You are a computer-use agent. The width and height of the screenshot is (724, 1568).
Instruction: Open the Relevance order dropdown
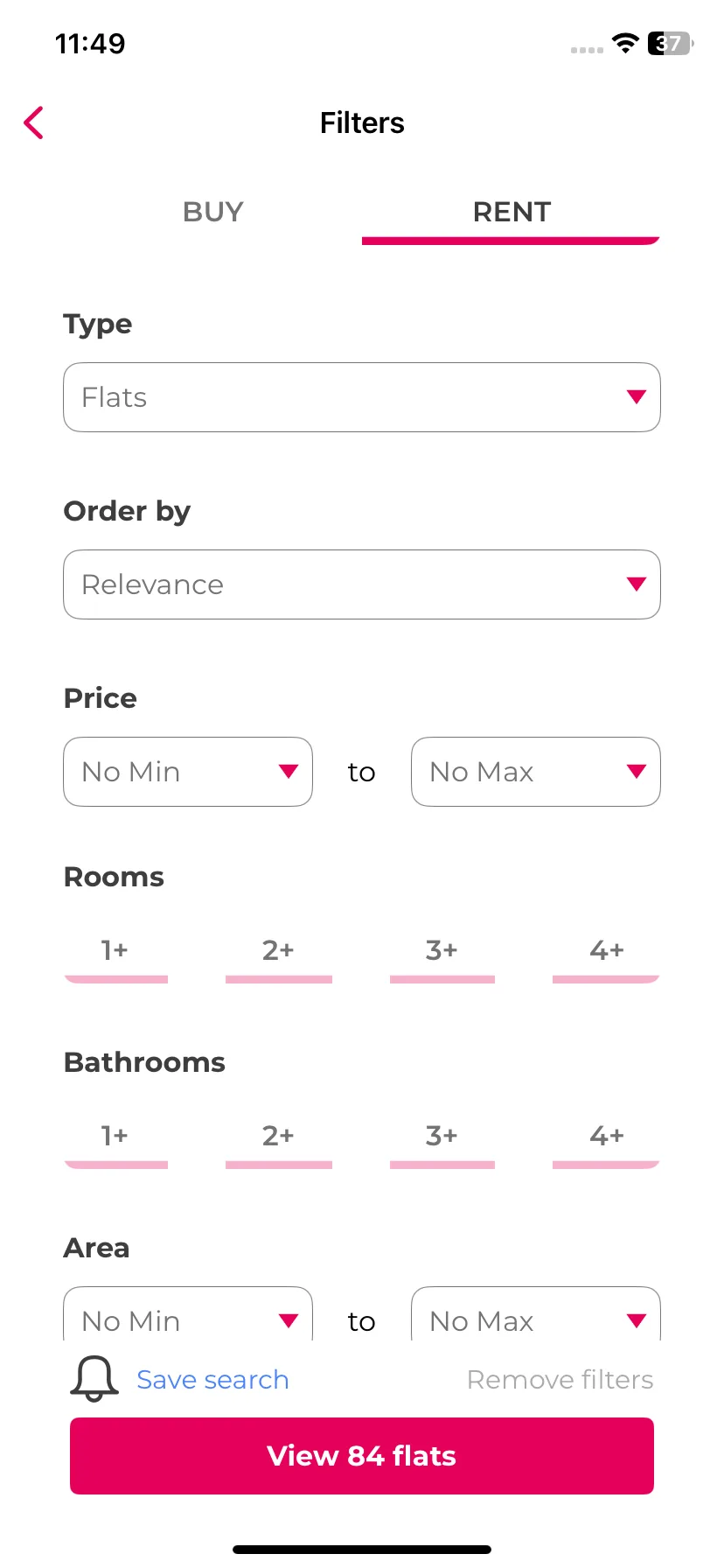pyautogui.click(x=362, y=584)
